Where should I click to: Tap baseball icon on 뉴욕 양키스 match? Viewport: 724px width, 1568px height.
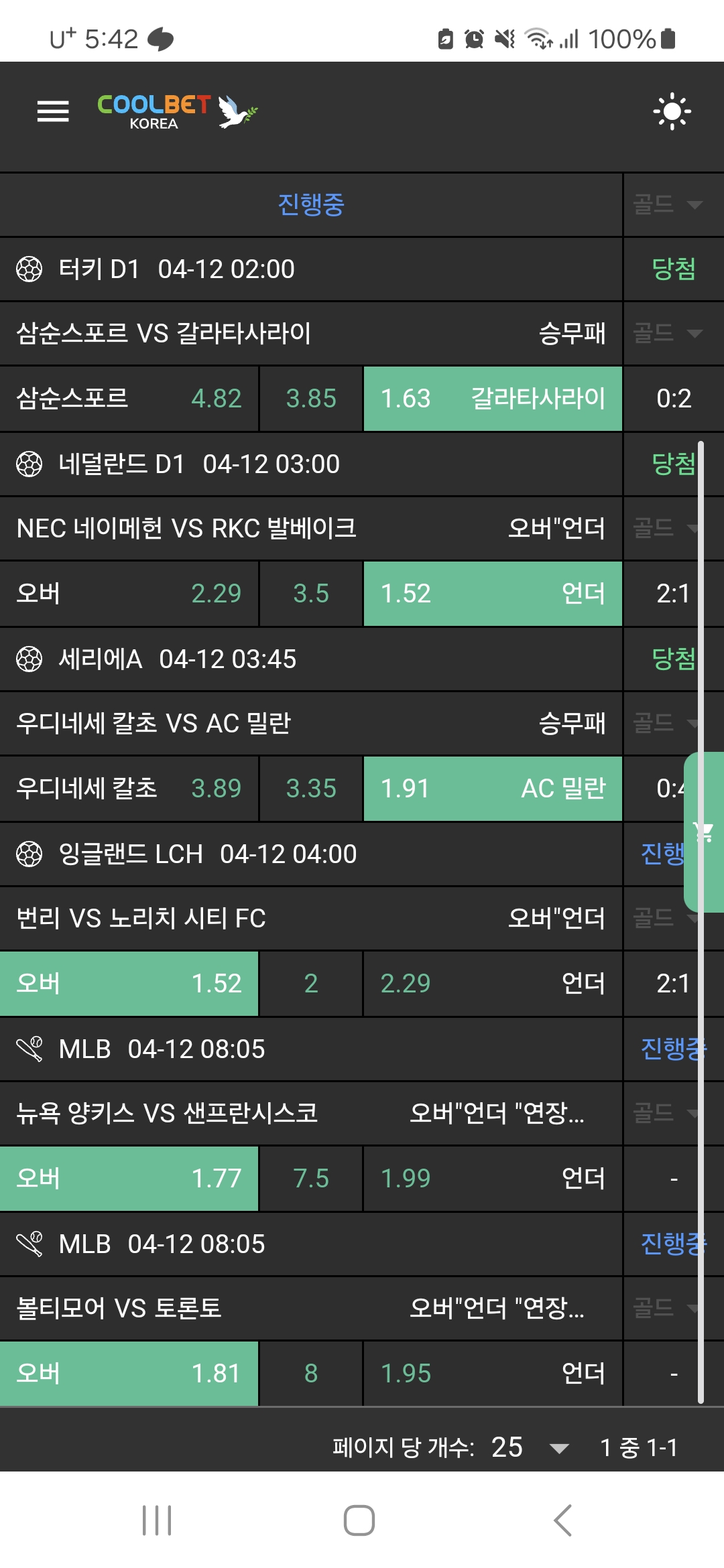[29, 1049]
